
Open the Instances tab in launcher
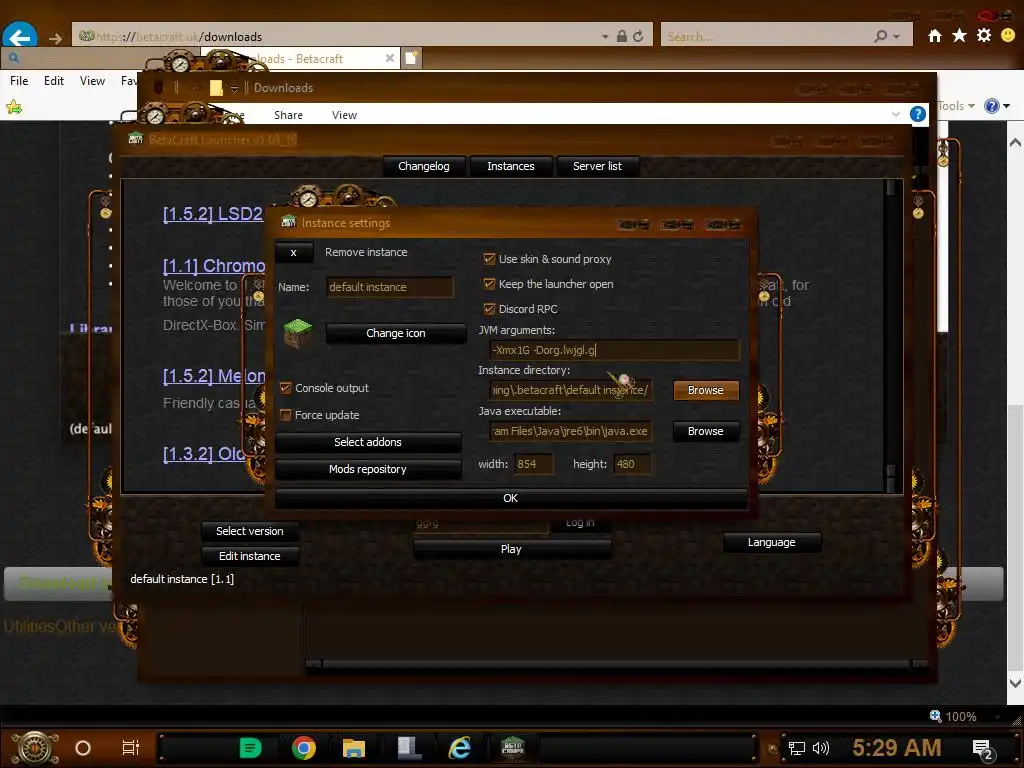511,166
